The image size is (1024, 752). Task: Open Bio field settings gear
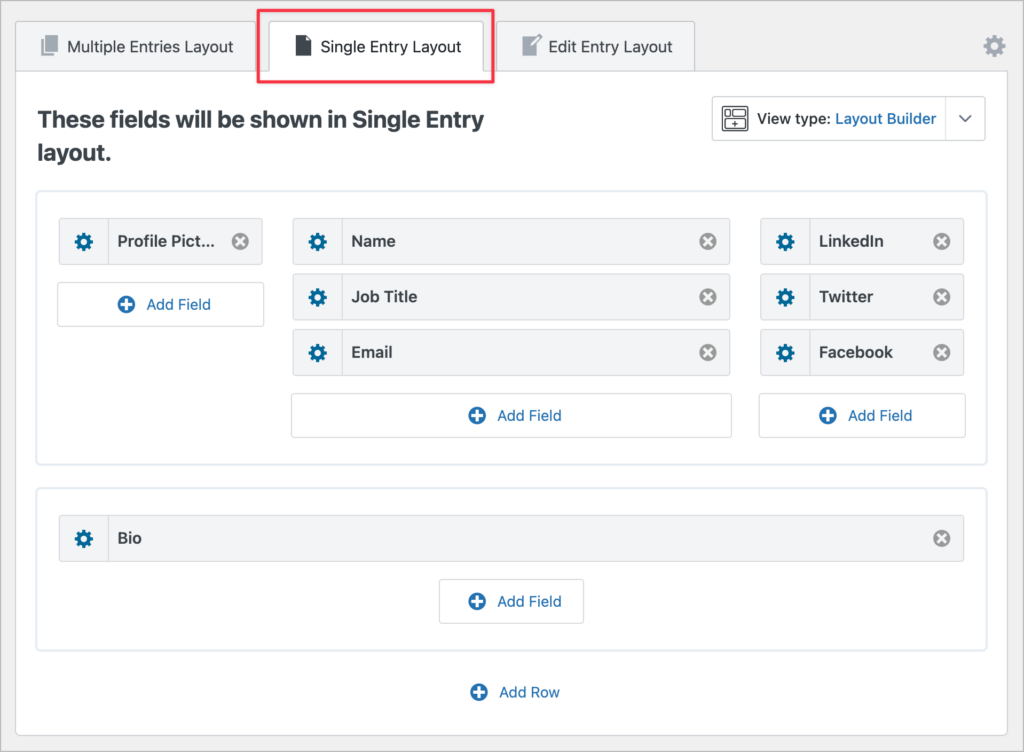[84, 539]
